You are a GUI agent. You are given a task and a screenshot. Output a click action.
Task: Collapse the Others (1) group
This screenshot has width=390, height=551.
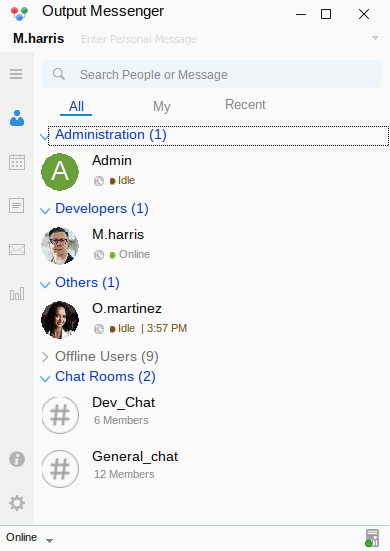pyautogui.click(x=45, y=284)
